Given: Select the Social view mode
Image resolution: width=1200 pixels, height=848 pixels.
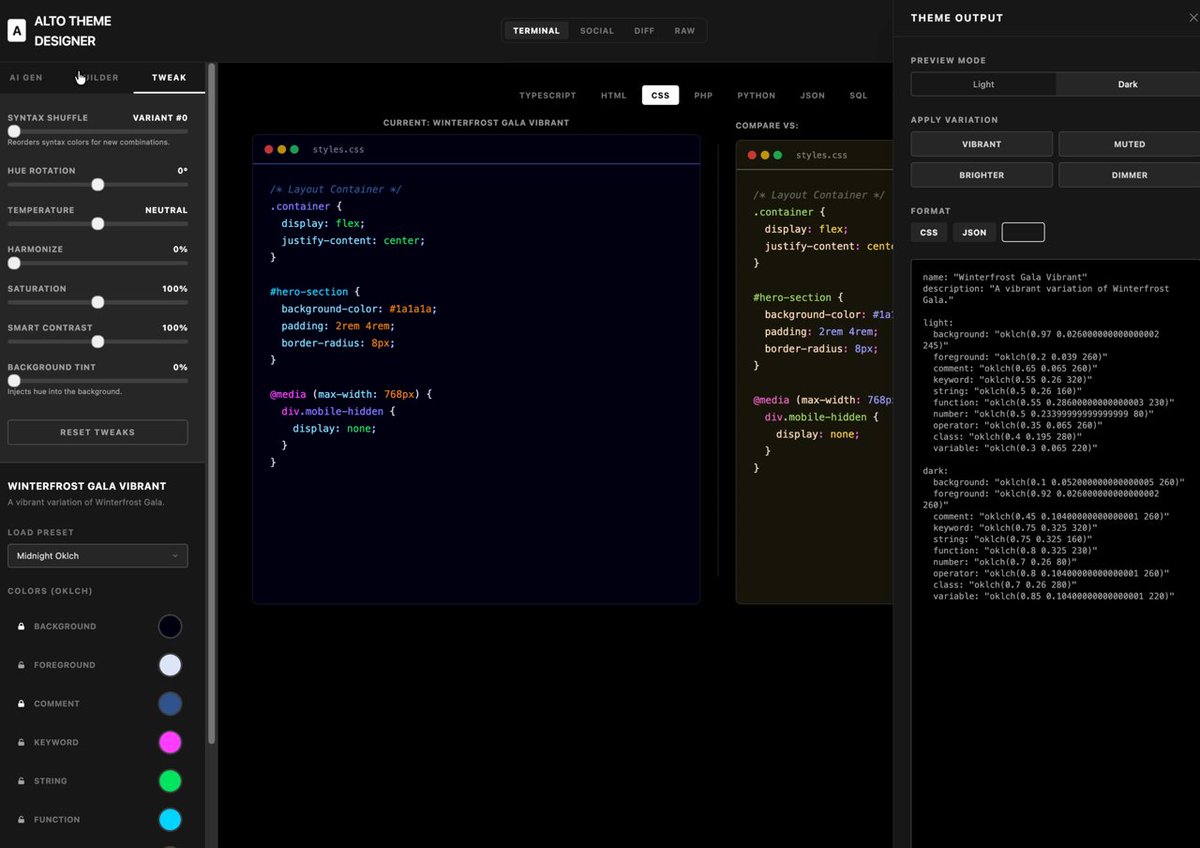Looking at the screenshot, I should 597,31.
